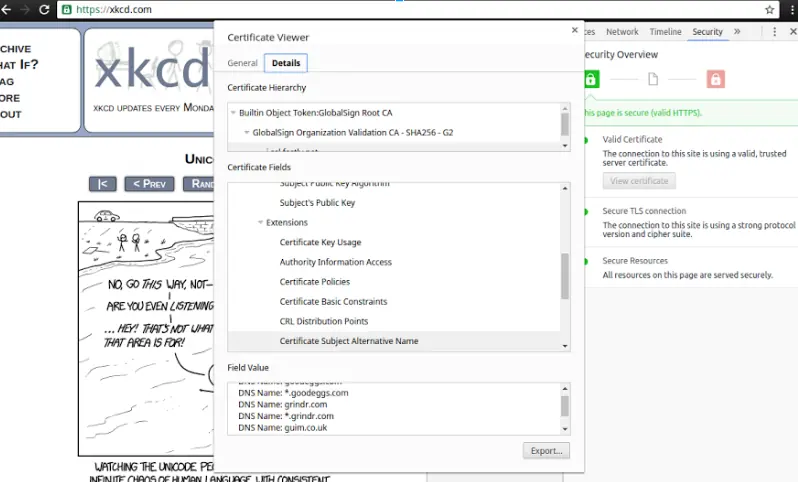
Task: Click the What If? link
Action: pos(19,65)
